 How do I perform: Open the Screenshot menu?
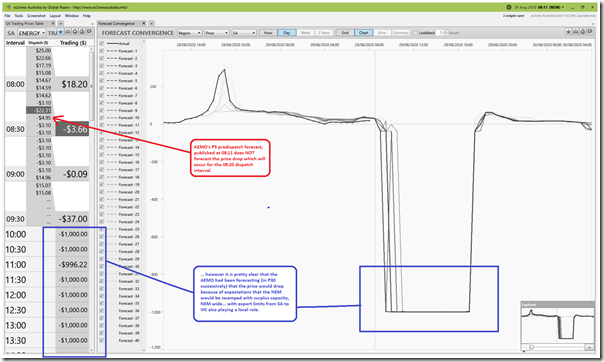pos(36,16)
